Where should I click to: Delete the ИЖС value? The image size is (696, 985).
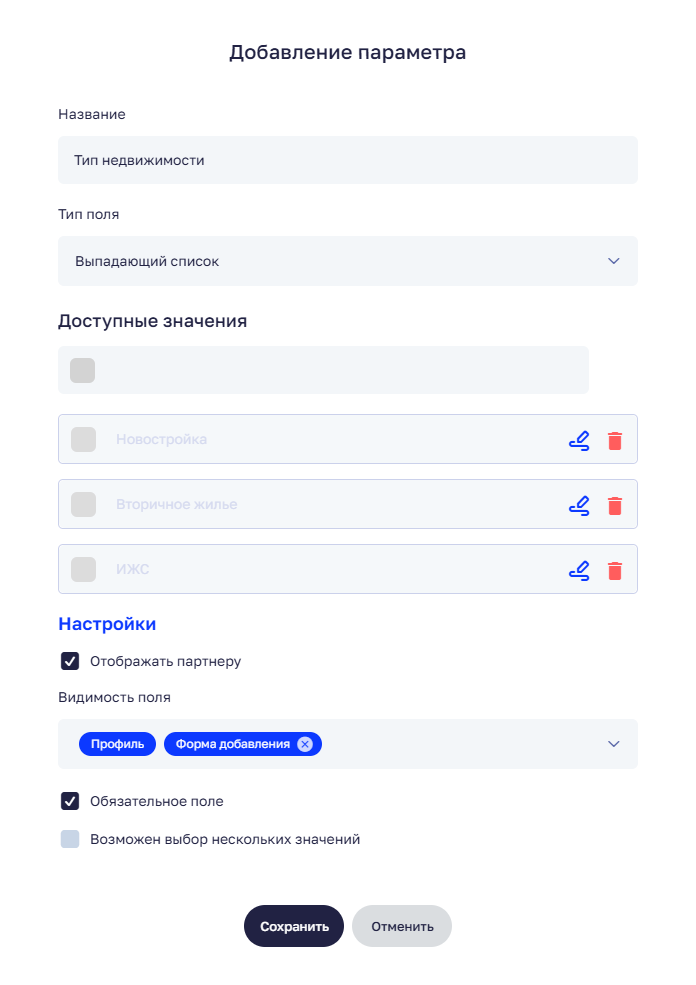click(615, 570)
